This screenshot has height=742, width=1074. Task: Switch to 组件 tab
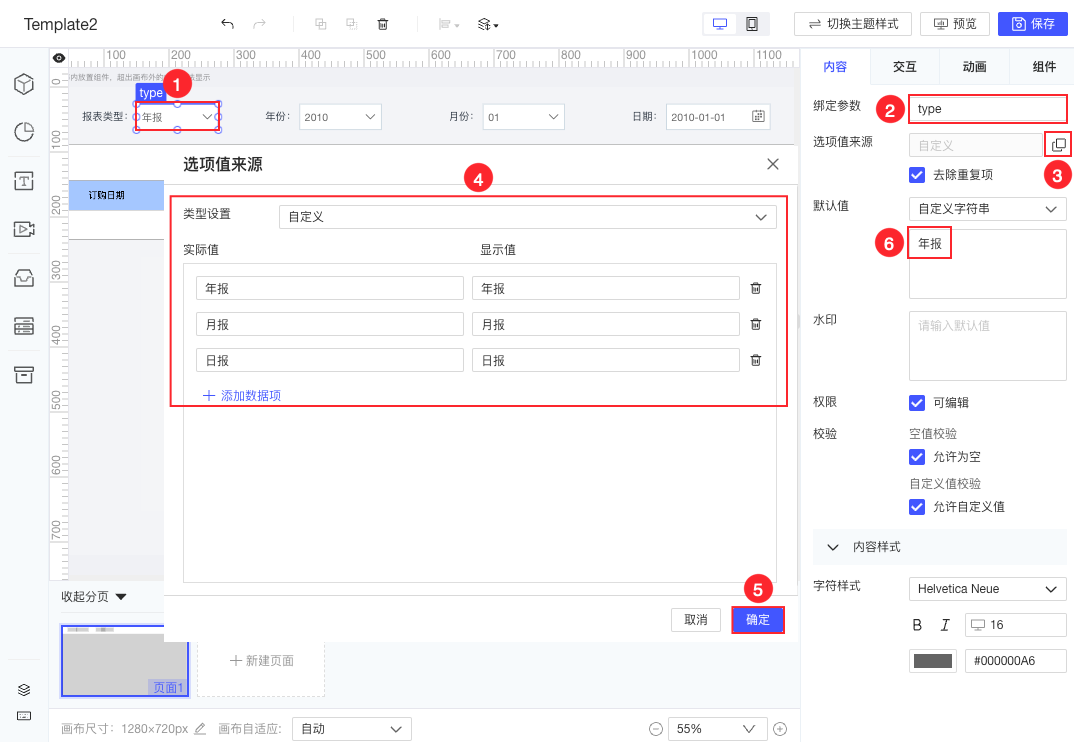[1044, 66]
